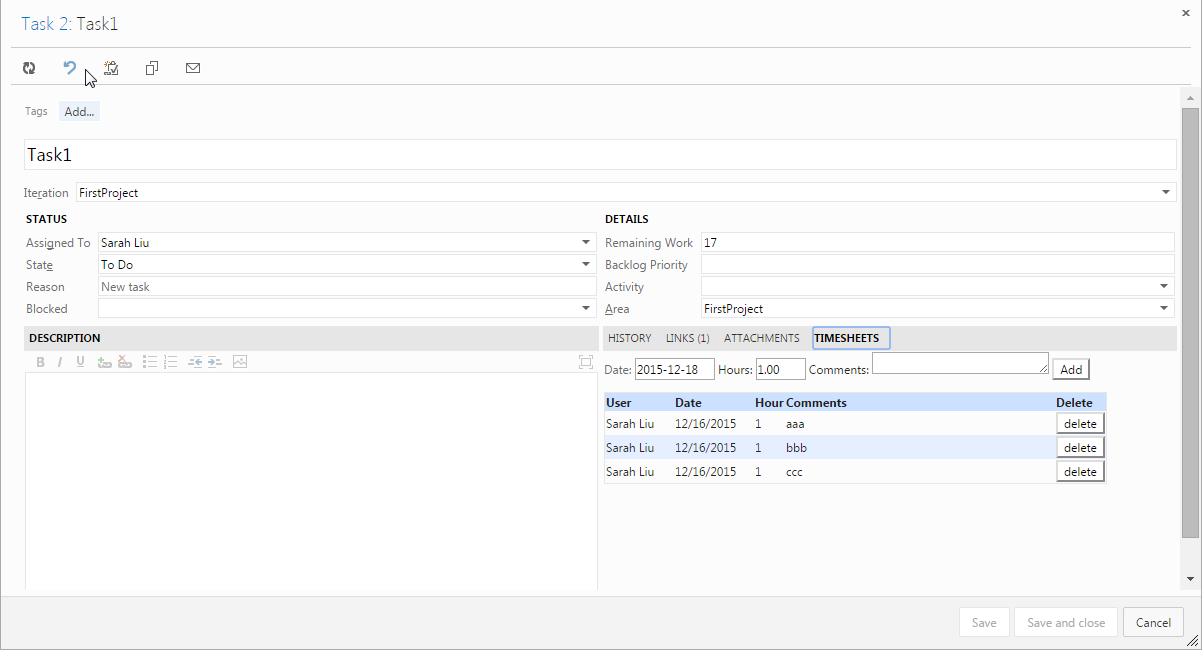Switch to the History tab

tap(629, 338)
